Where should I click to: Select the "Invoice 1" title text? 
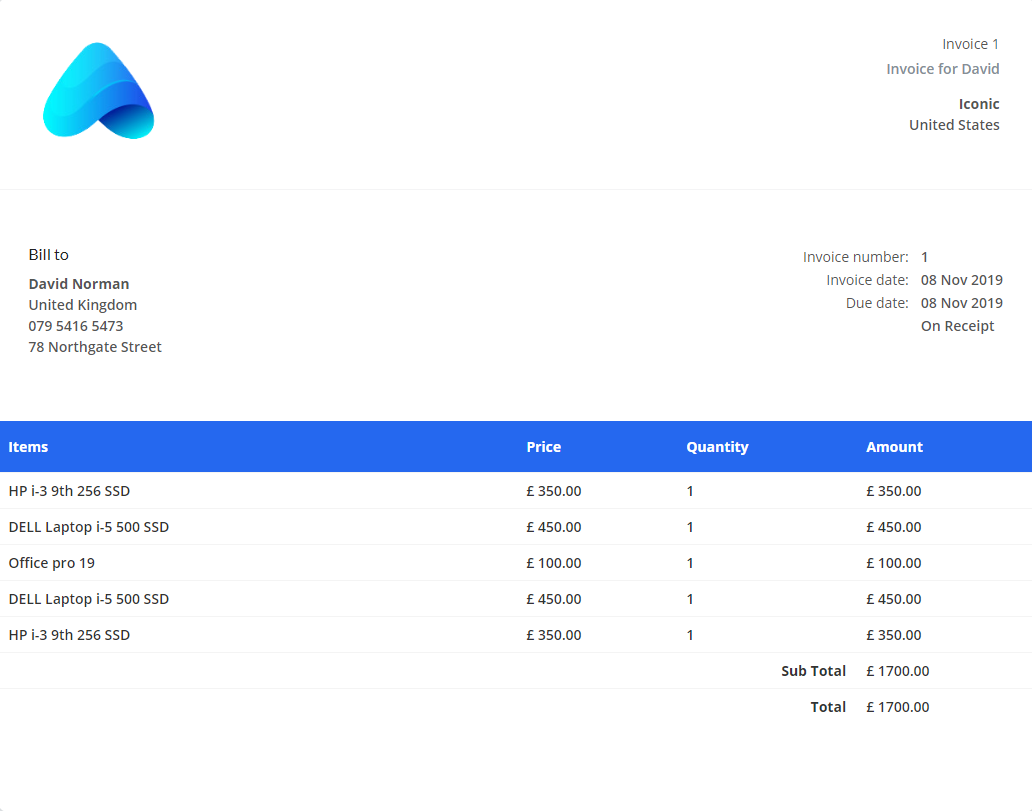970,44
